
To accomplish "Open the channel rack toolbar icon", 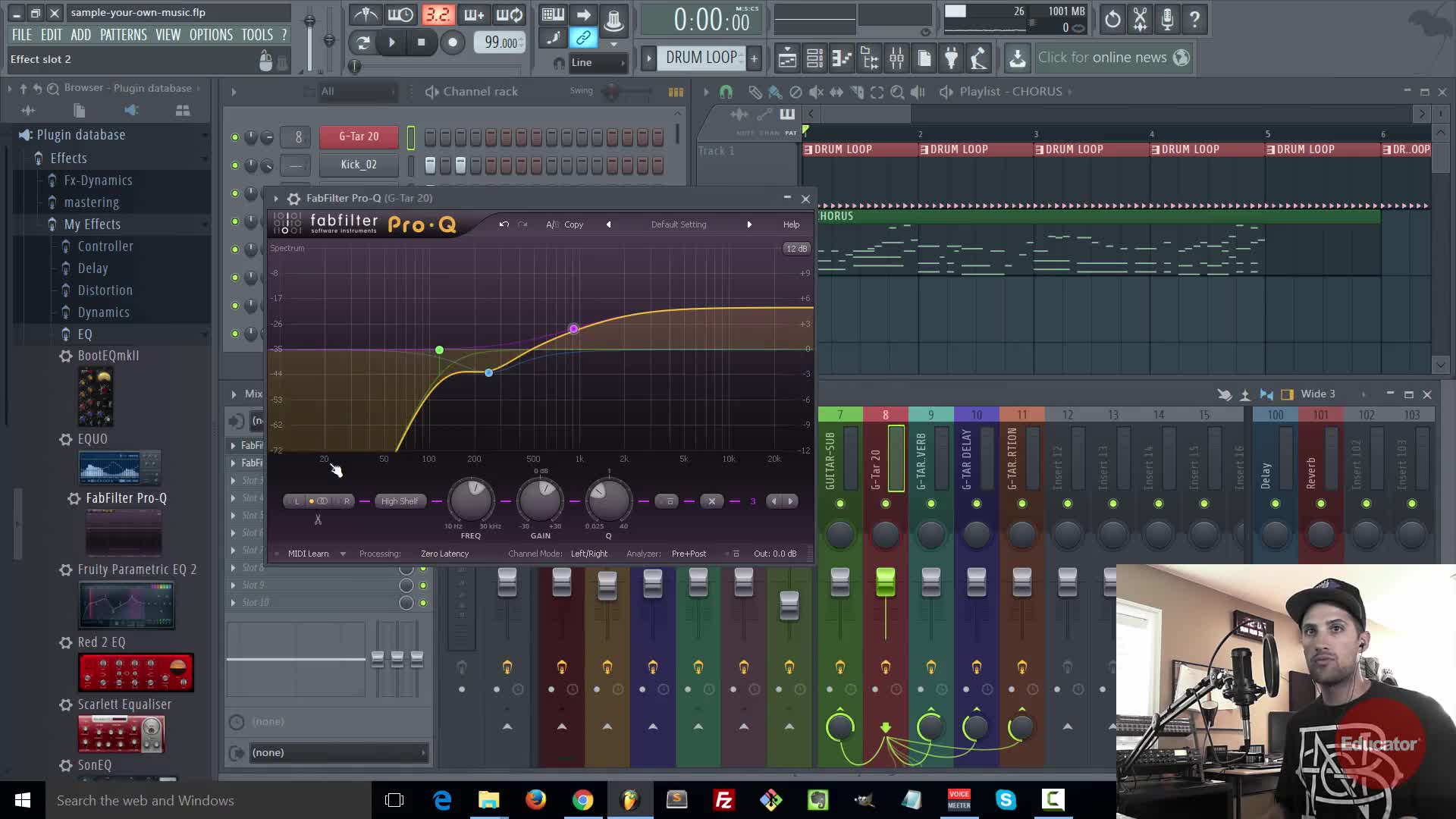I will [x=814, y=58].
